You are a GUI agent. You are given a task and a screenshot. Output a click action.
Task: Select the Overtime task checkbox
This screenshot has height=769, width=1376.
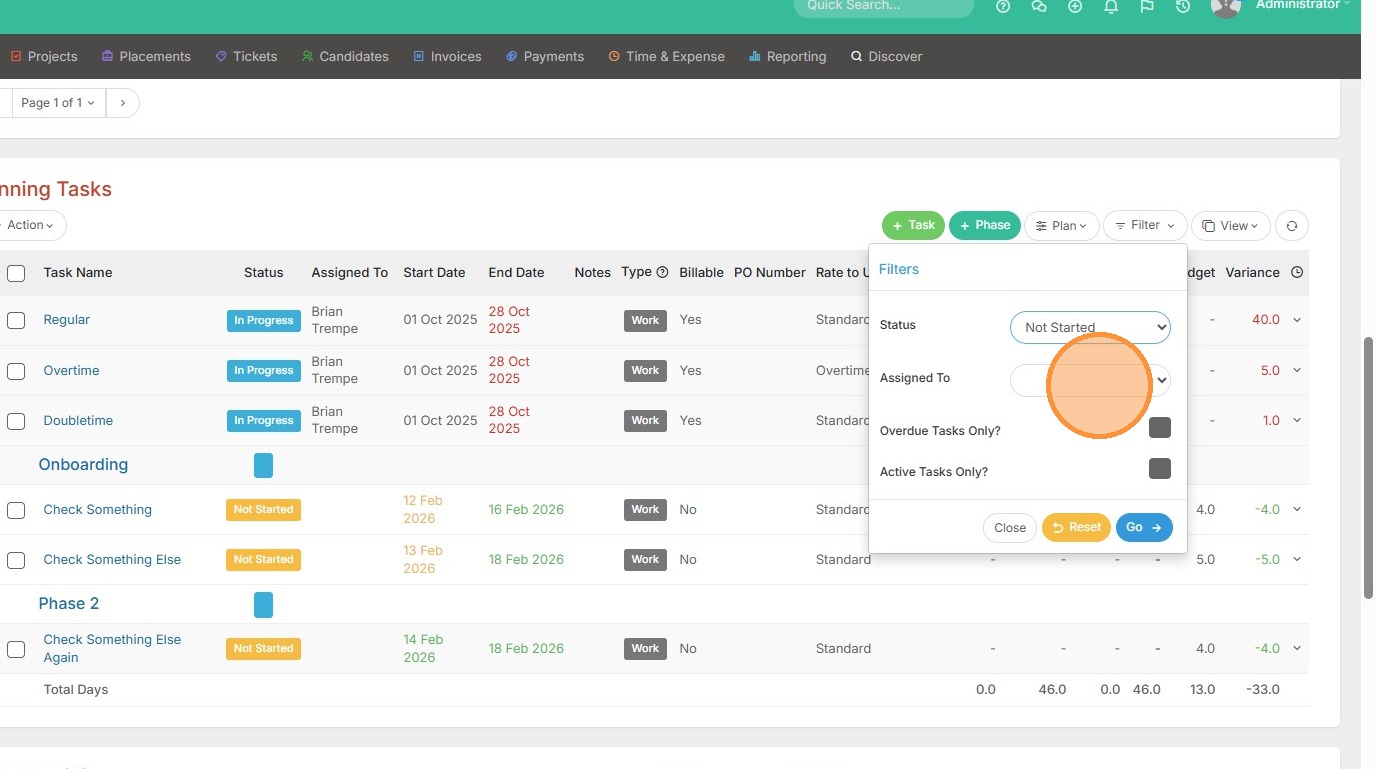(x=16, y=371)
